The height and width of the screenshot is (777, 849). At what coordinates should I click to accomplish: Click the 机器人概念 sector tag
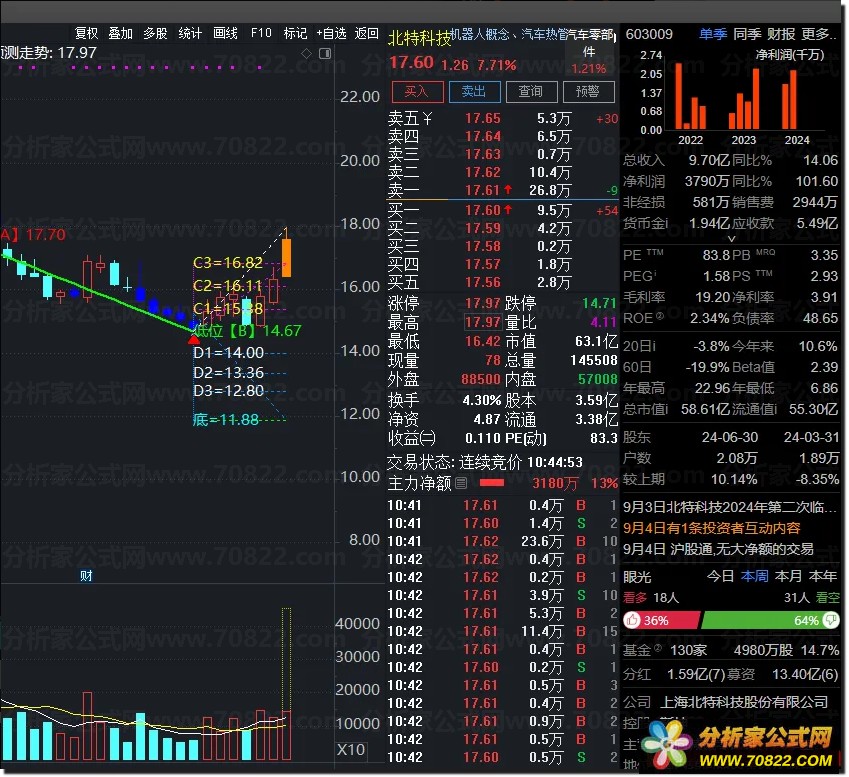pyautogui.click(x=480, y=35)
